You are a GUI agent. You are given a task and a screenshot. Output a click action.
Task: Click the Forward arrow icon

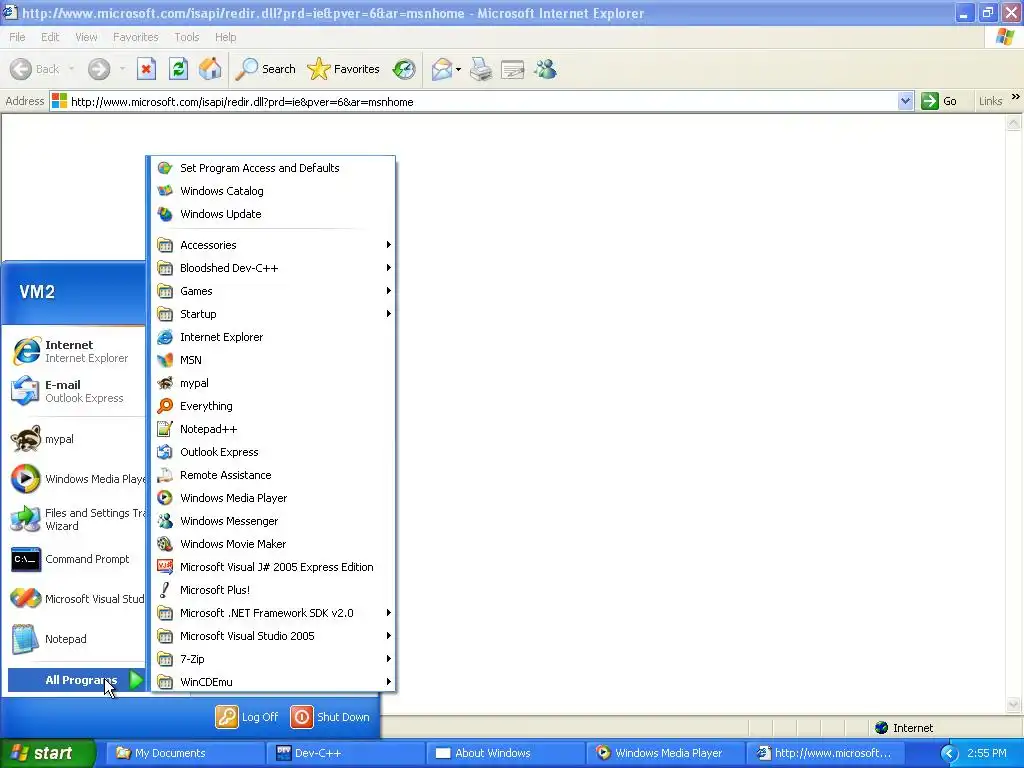click(x=99, y=69)
